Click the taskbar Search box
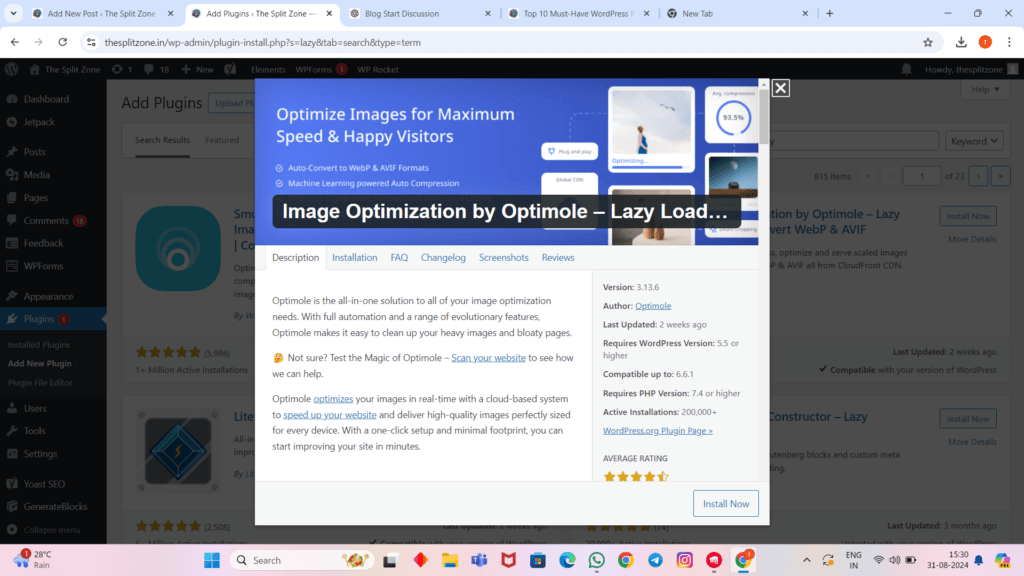 coord(302,560)
